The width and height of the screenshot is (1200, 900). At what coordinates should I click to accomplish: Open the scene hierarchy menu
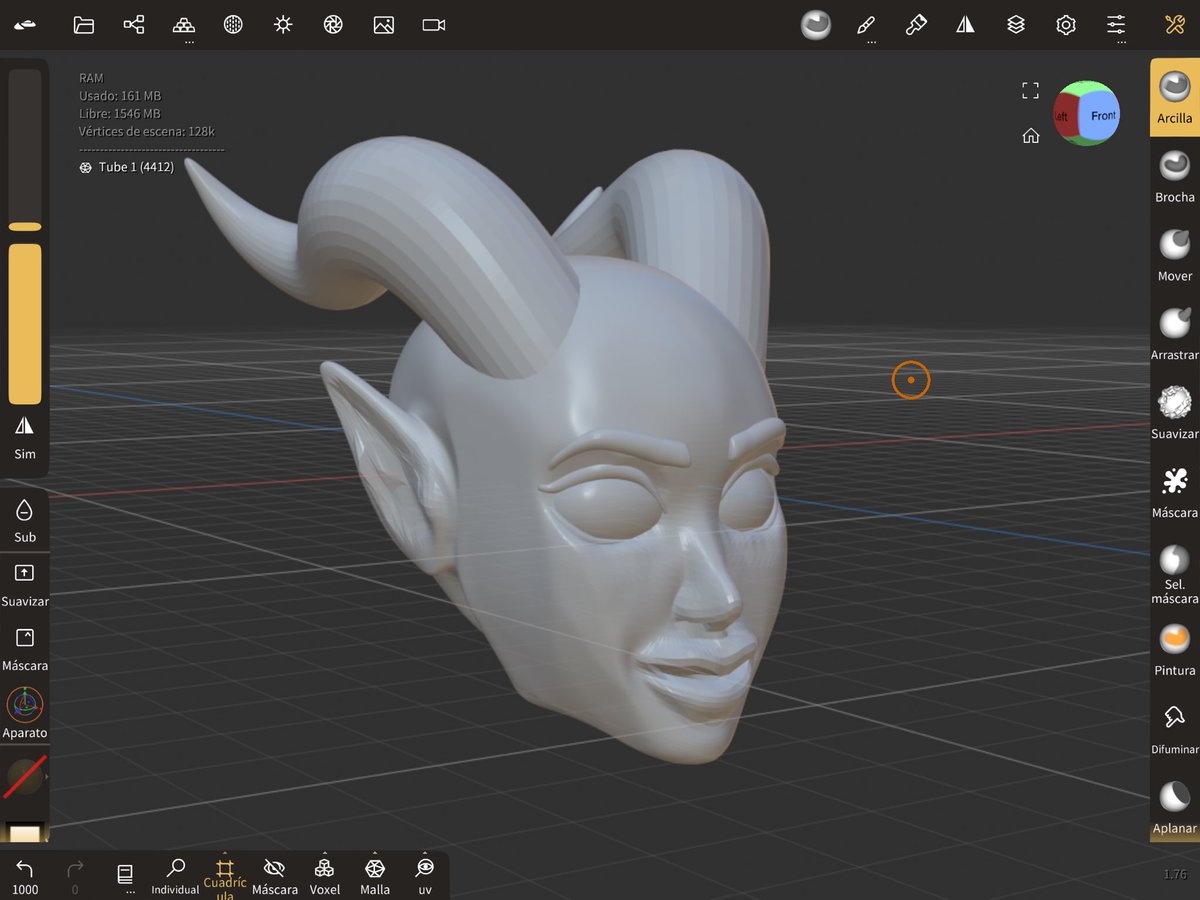click(x=134, y=25)
